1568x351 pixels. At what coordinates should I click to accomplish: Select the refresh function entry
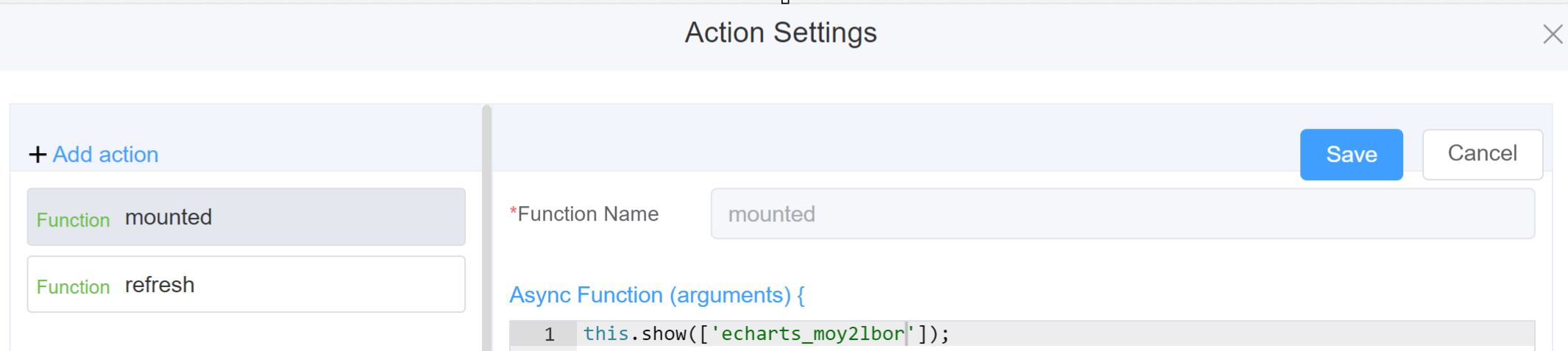246,285
